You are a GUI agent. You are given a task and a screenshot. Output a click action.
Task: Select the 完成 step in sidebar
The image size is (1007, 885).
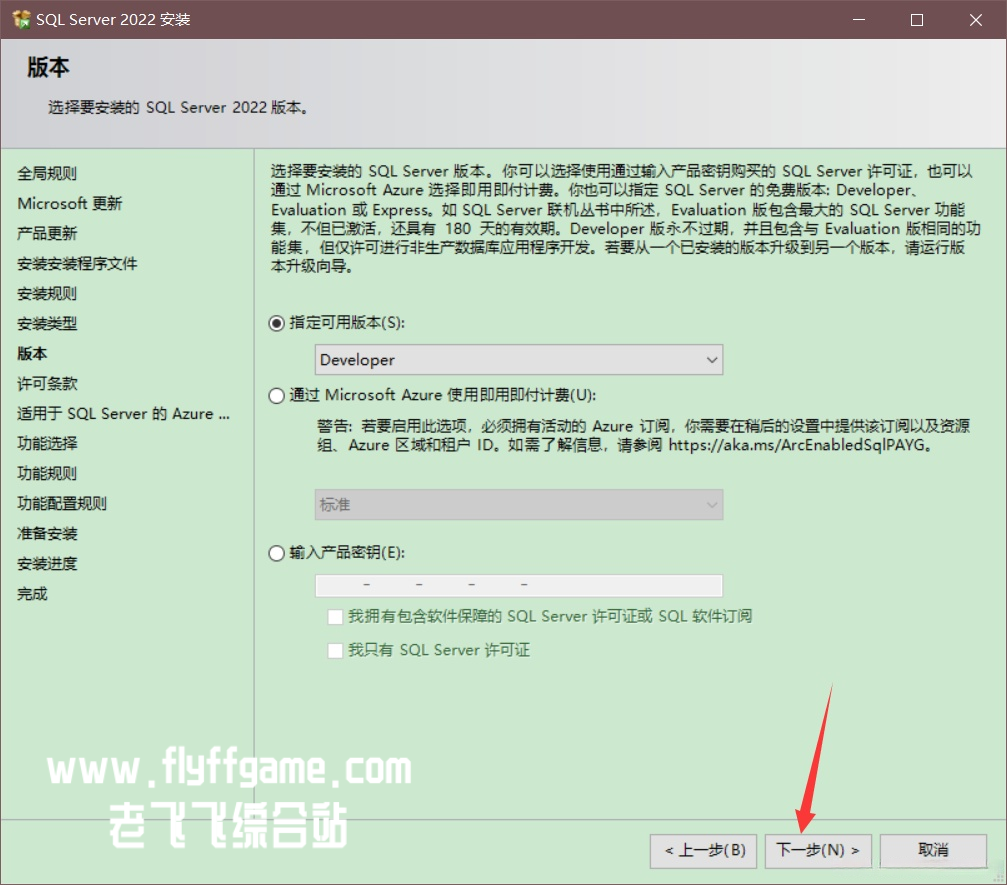click(x=32, y=594)
